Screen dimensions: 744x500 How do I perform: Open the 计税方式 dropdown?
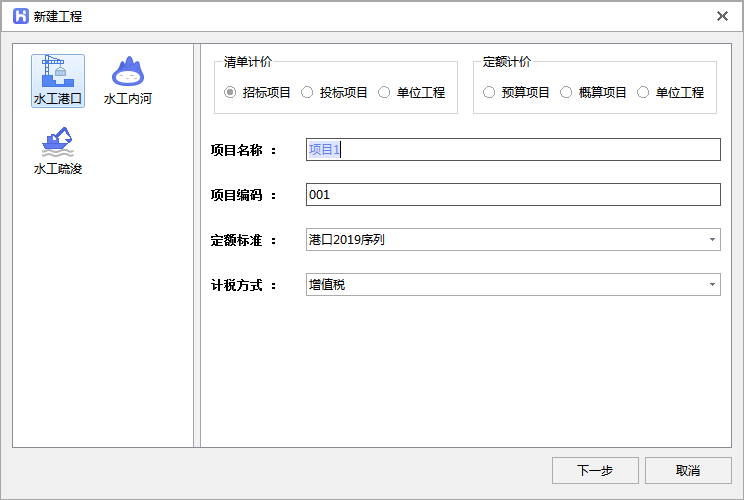click(x=513, y=285)
